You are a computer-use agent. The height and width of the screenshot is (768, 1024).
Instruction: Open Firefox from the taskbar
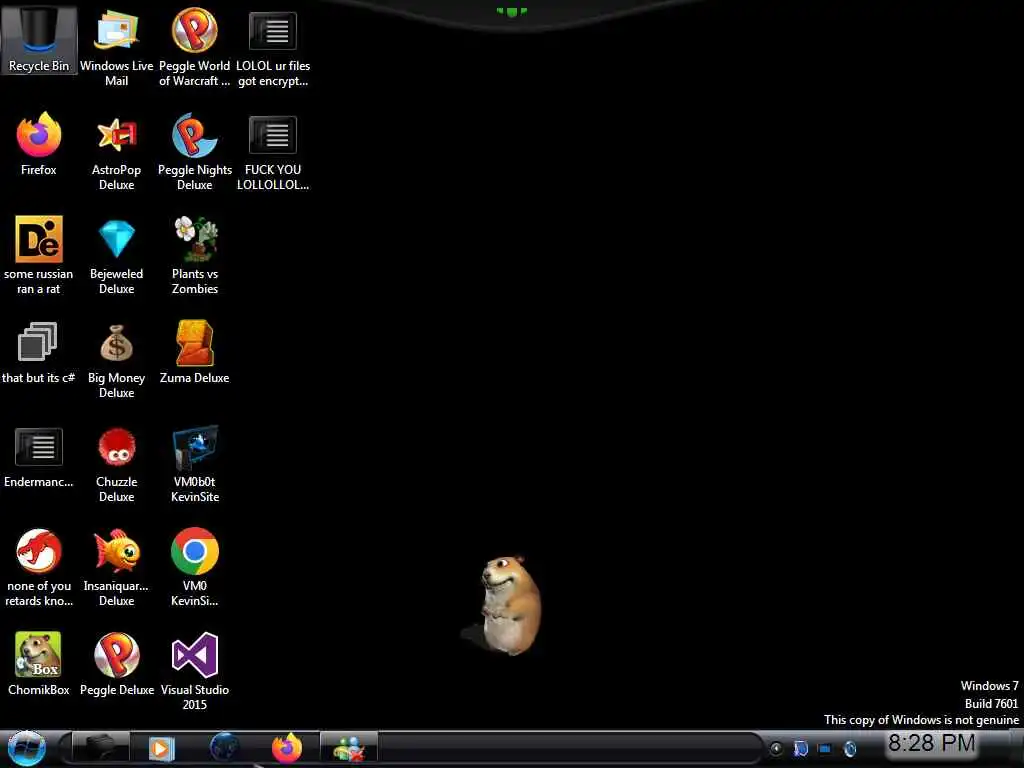coord(287,748)
